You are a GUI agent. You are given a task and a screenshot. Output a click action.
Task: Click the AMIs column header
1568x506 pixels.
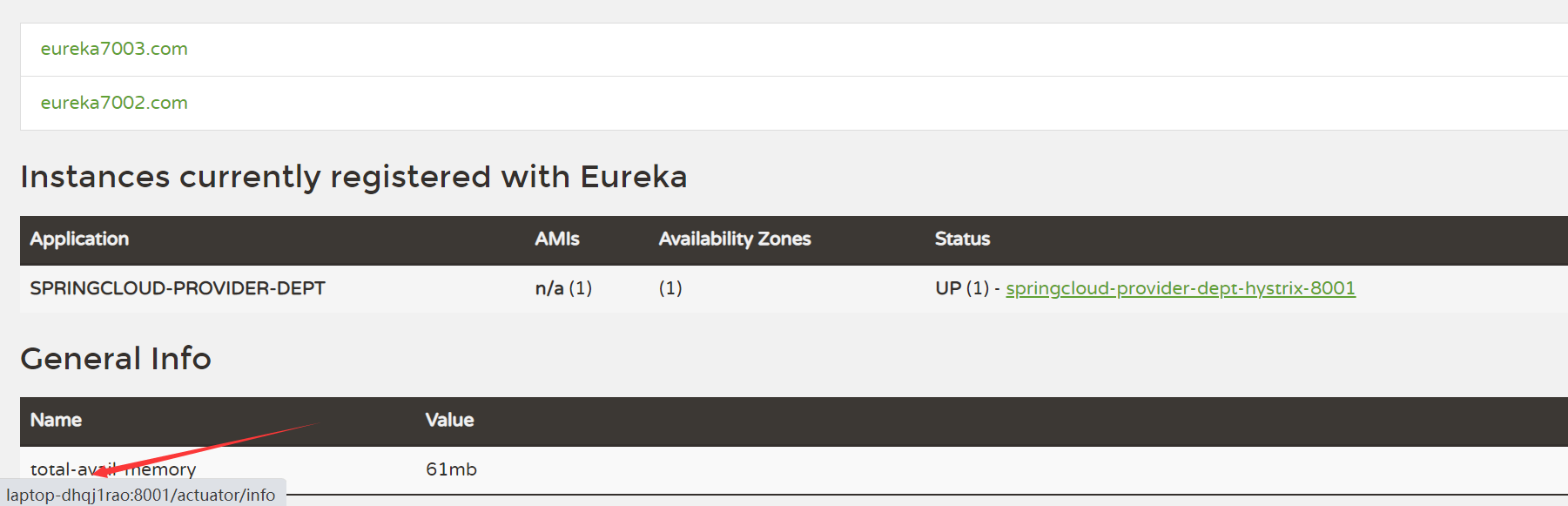[x=557, y=239]
